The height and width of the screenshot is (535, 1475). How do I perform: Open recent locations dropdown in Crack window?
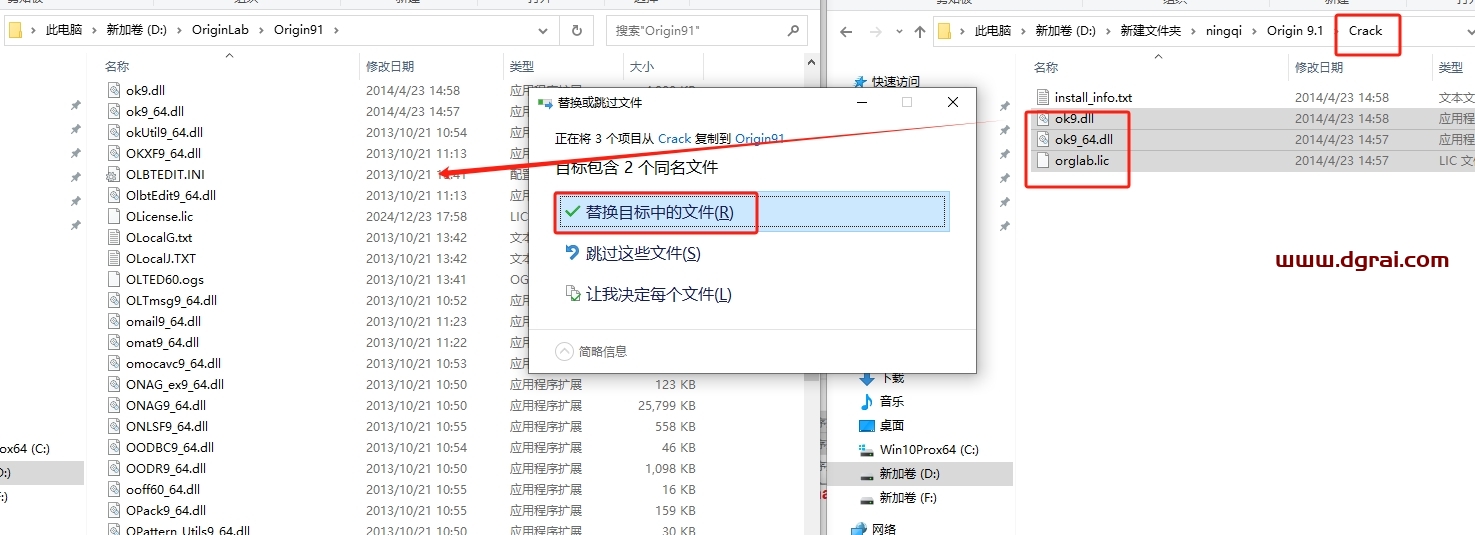900,32
